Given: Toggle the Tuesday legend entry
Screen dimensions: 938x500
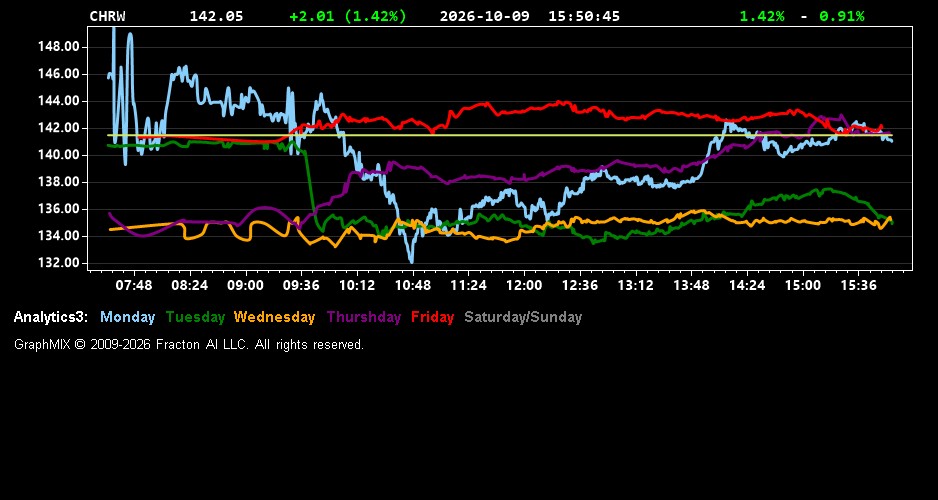Looking at the screenshot, I should pyautogui.click(x=196, y=317).
